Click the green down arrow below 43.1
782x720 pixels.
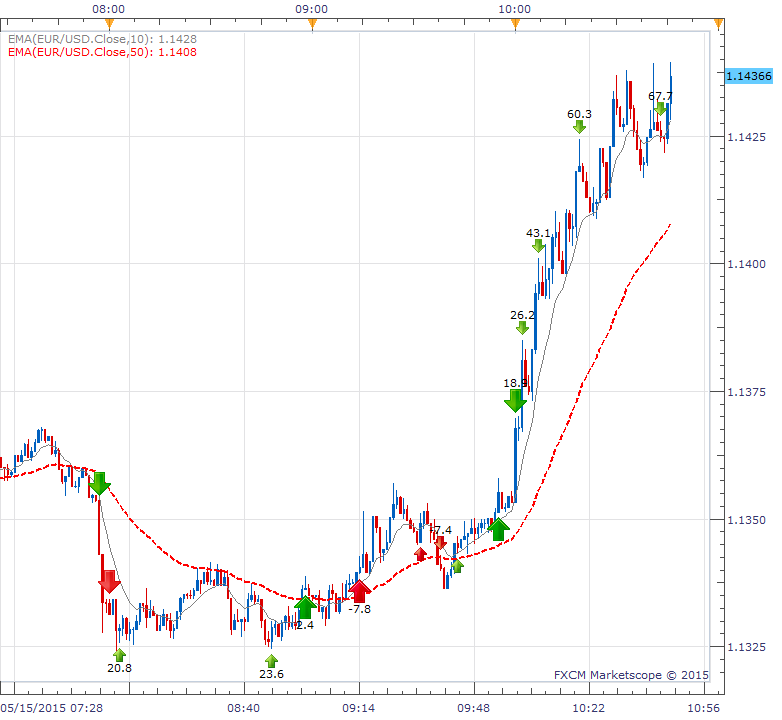click(538, 245)
